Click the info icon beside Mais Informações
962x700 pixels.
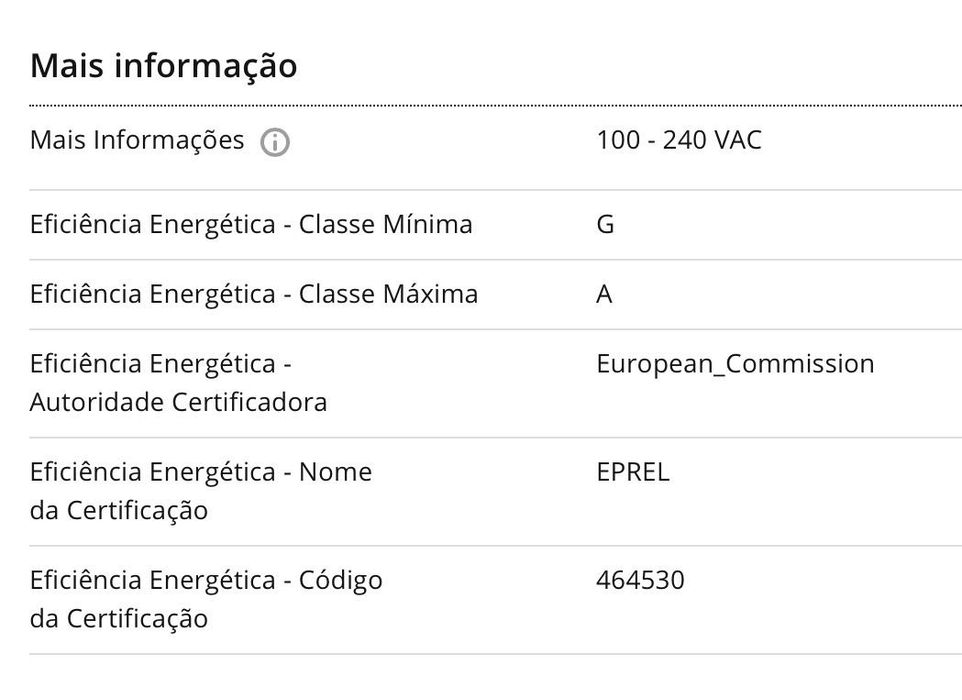275,142
